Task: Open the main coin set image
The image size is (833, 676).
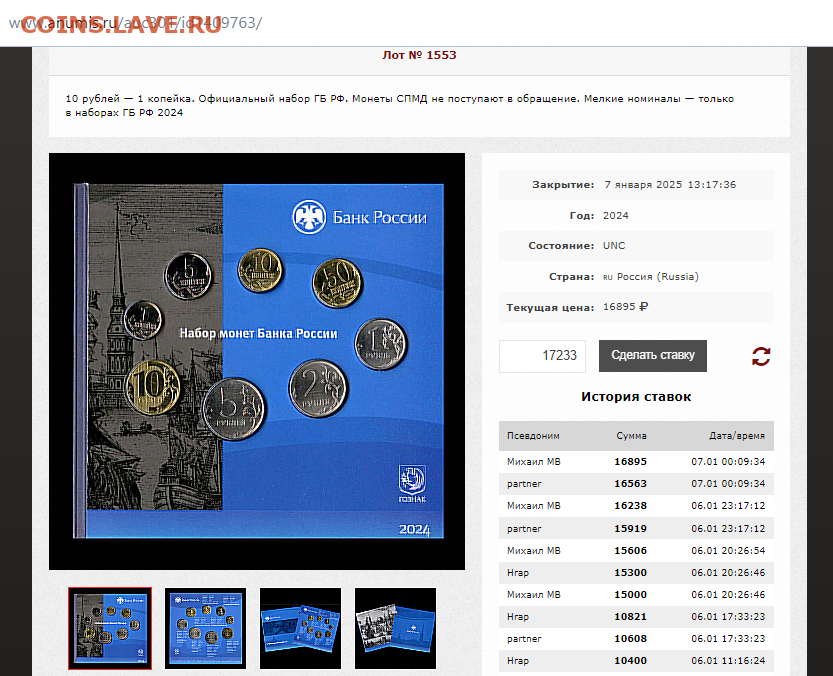Action: 257,361
